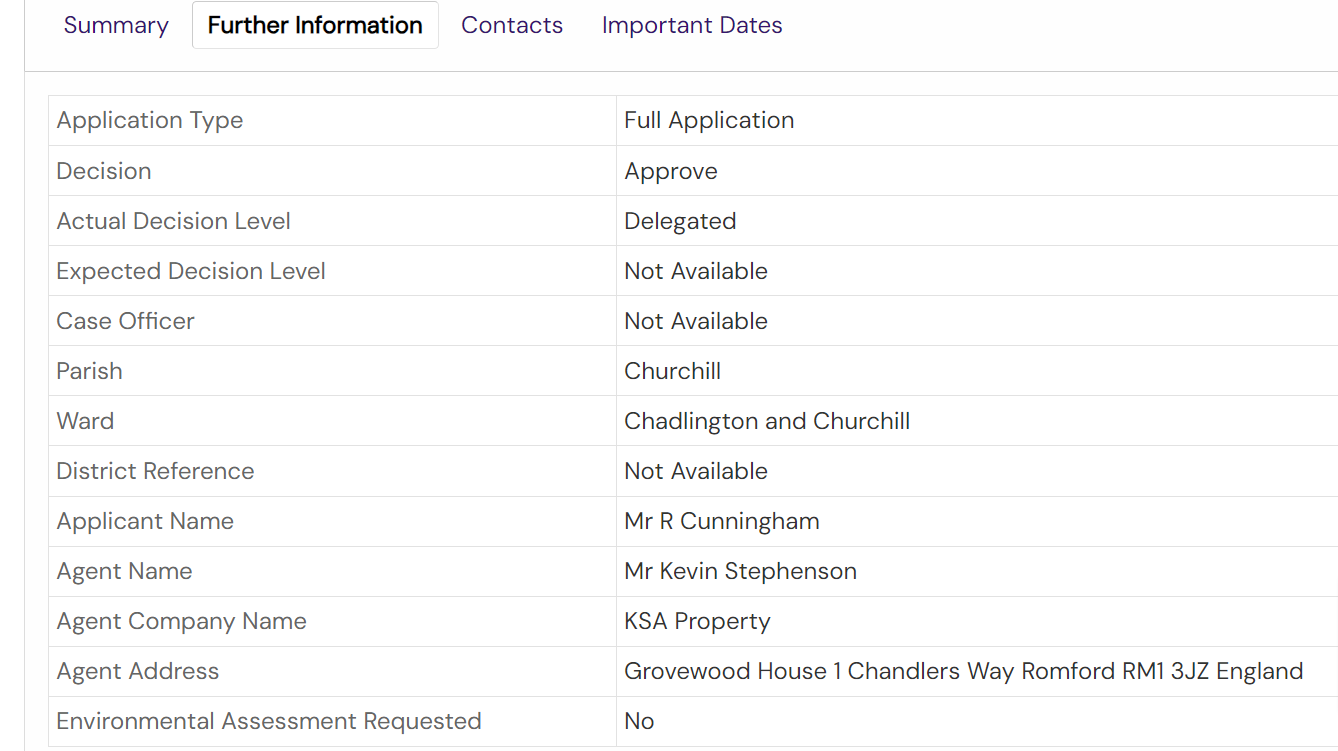Select the 'Delegated' decision level value
The width and height of the screenshot is (1338, 751).
(680, 221)
